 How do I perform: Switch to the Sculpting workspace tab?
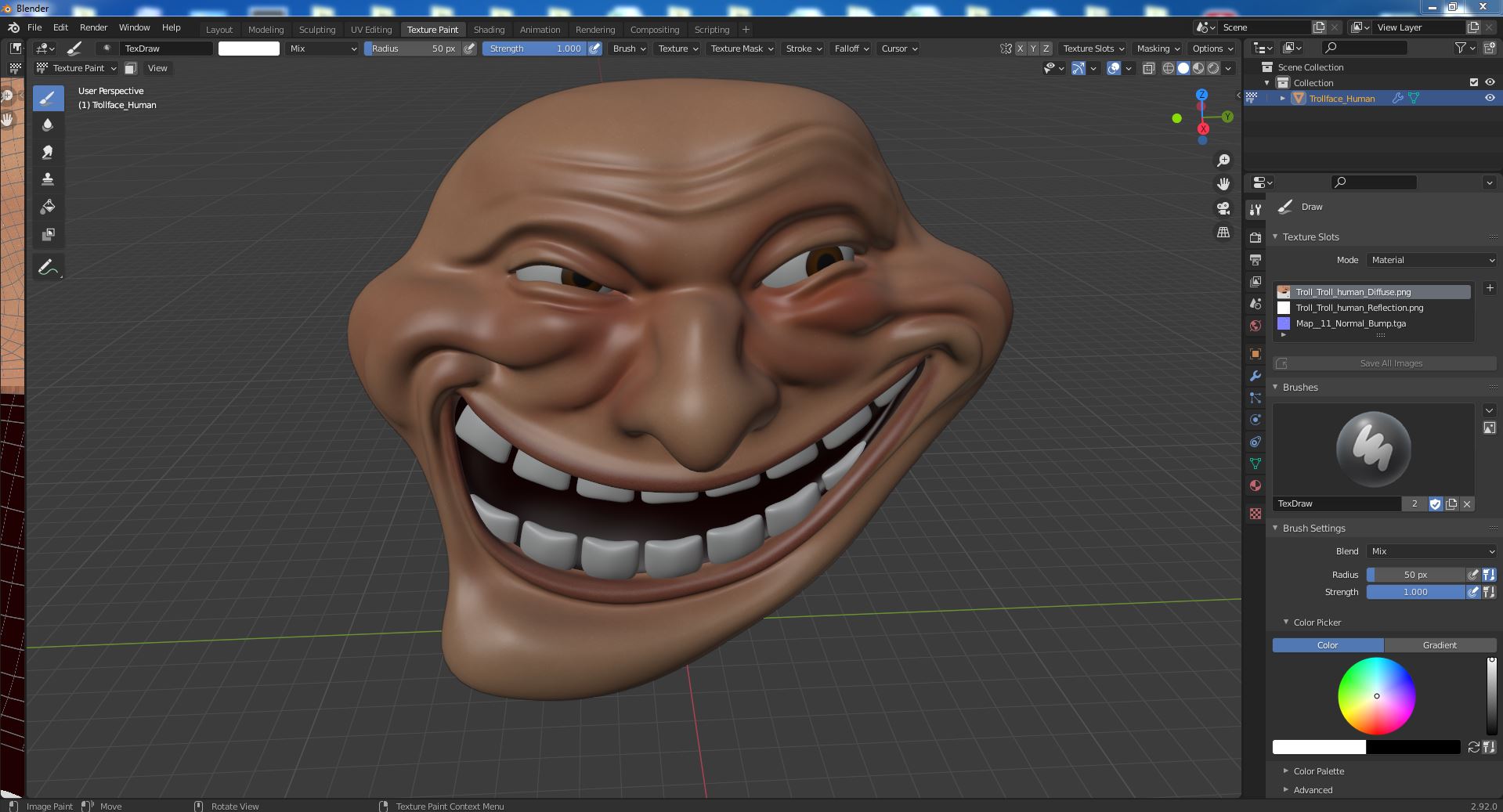coord(317,30)
